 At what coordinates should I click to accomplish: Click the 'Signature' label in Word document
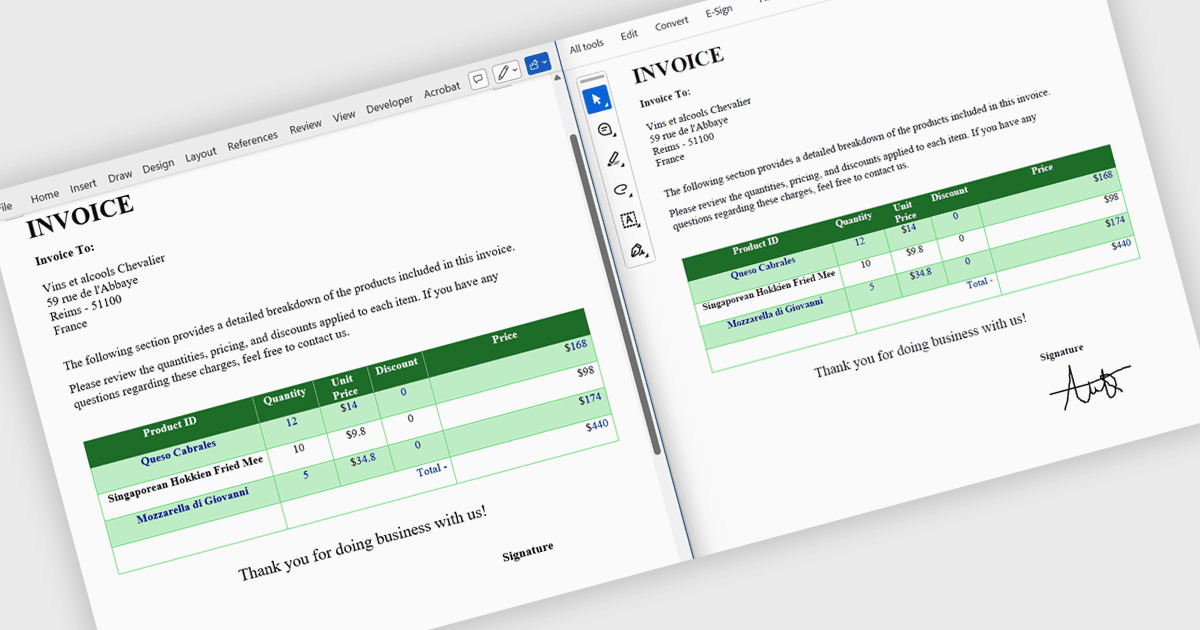click(528, 553)
